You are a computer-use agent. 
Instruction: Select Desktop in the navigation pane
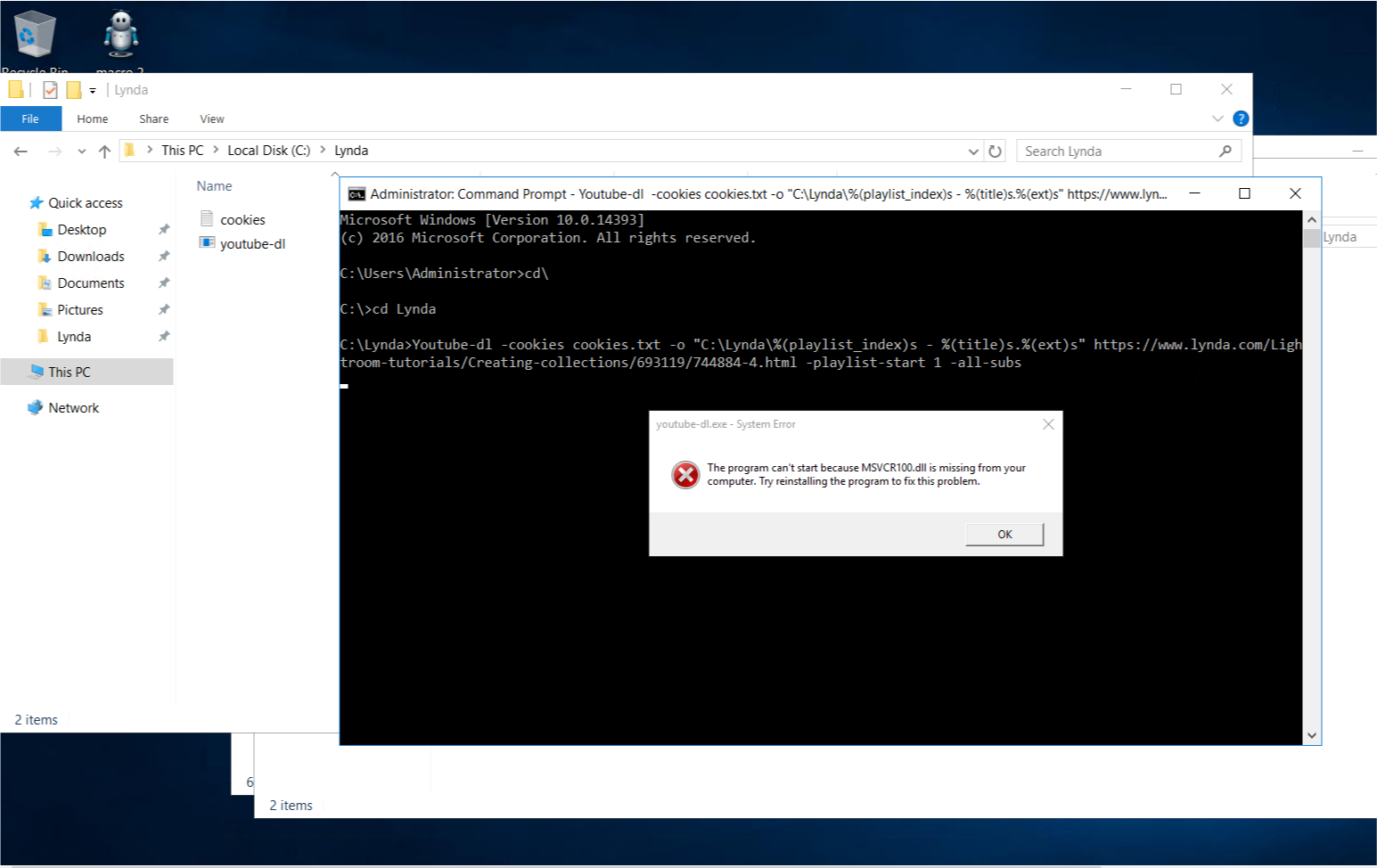(82, 230)
